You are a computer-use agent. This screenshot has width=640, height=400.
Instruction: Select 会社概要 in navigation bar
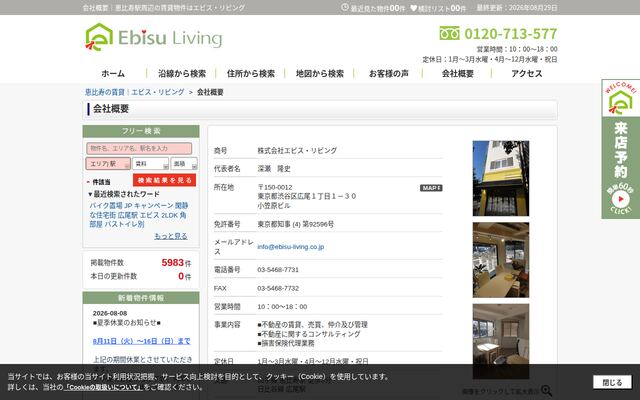pos(458,73)
